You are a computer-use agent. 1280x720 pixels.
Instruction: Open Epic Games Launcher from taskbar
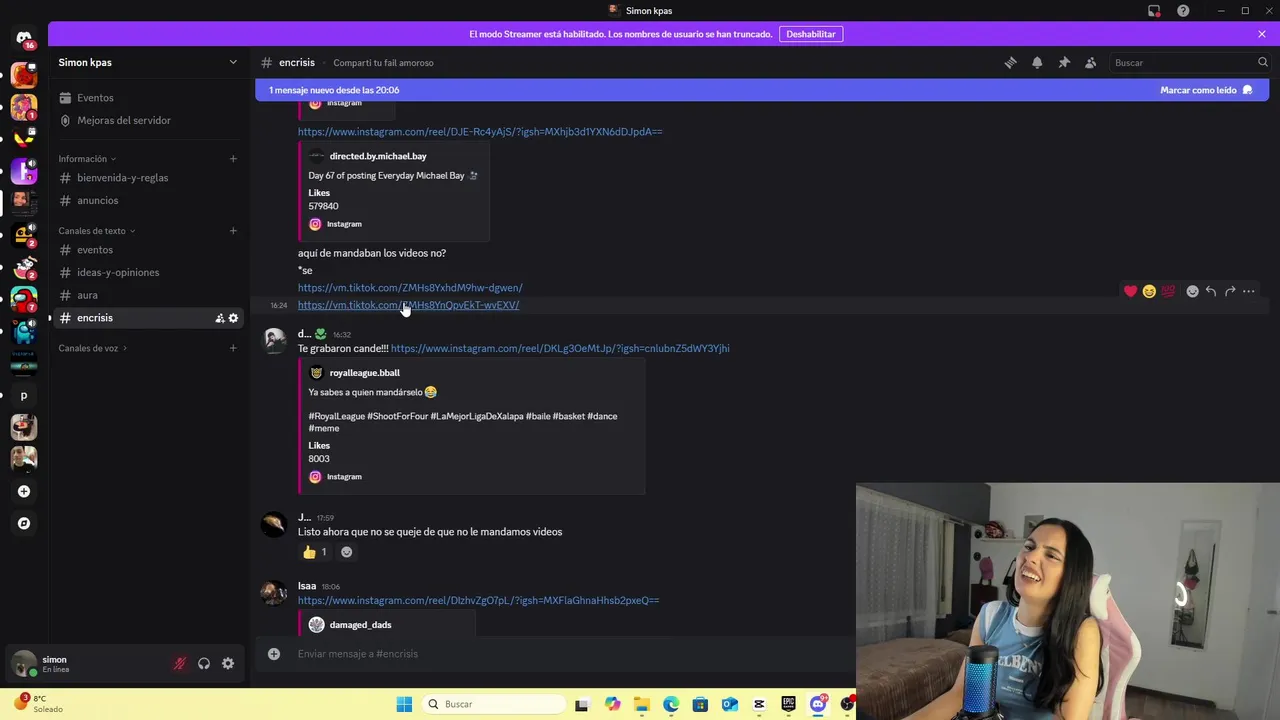[789, 704]
